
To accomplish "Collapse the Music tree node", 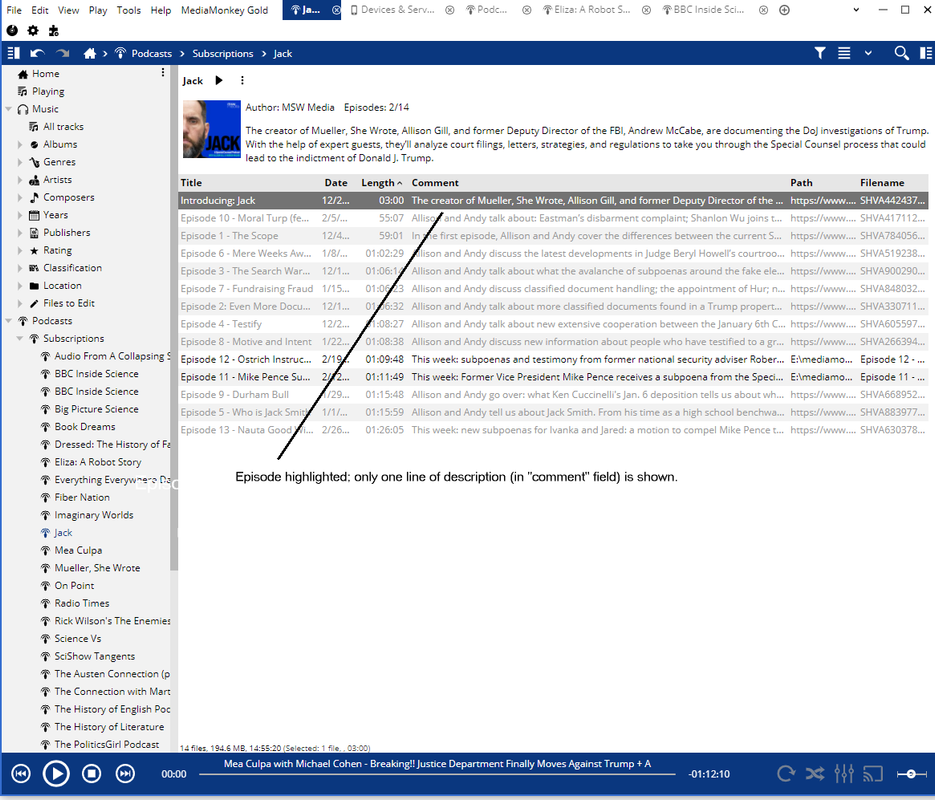I will 8,109.
